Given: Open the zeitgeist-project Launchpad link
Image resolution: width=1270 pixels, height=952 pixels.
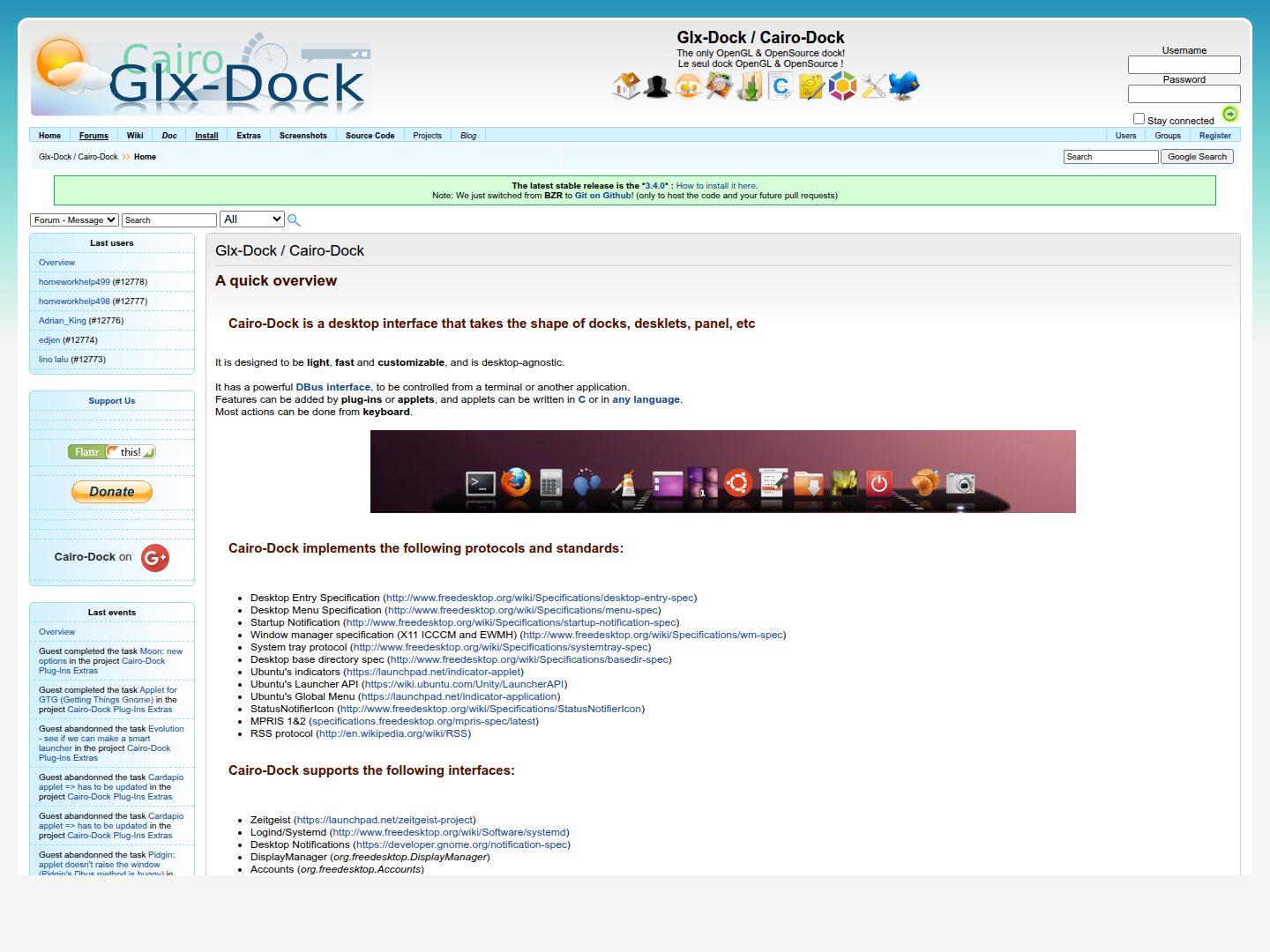Looking at the screenshot, I should coord(385,820).
